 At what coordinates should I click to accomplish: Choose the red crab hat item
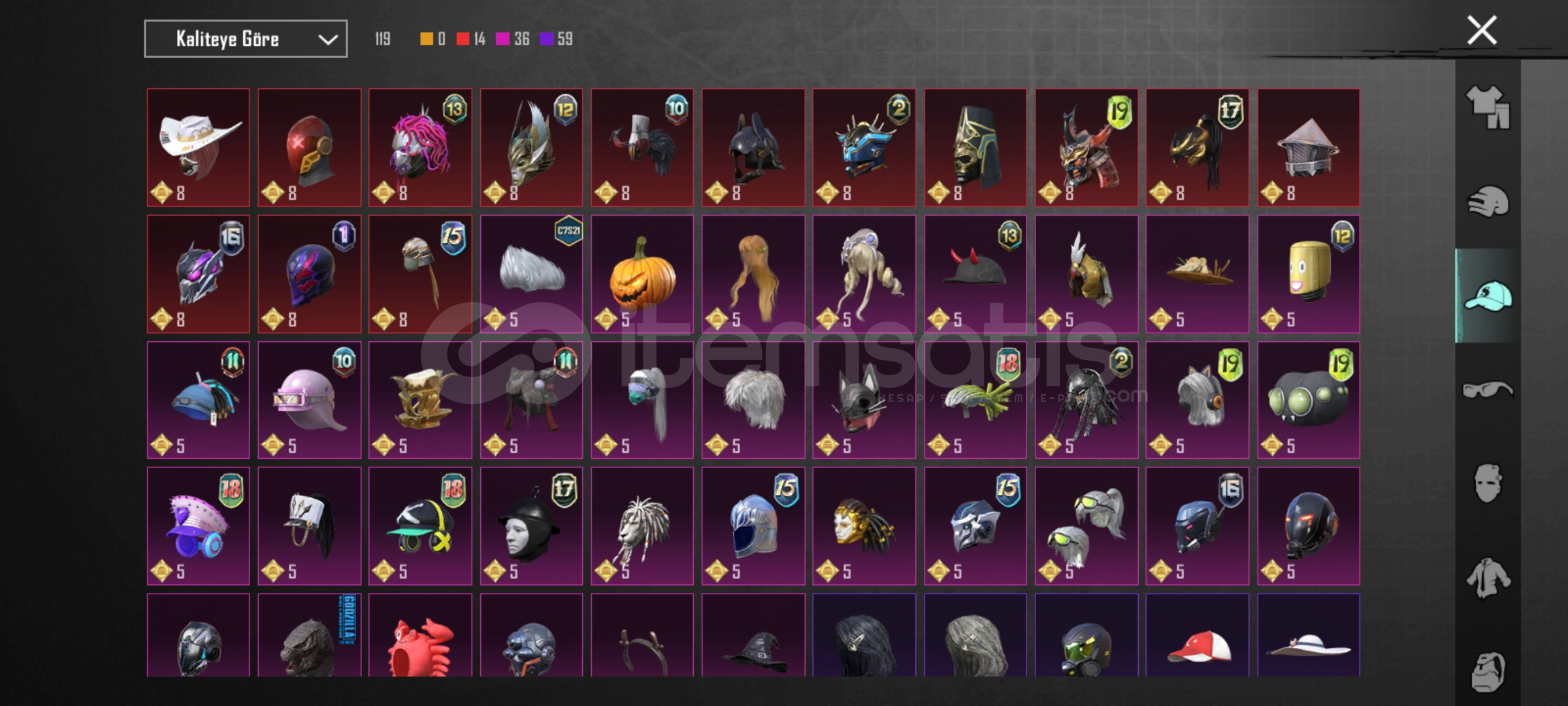point(420,635)
